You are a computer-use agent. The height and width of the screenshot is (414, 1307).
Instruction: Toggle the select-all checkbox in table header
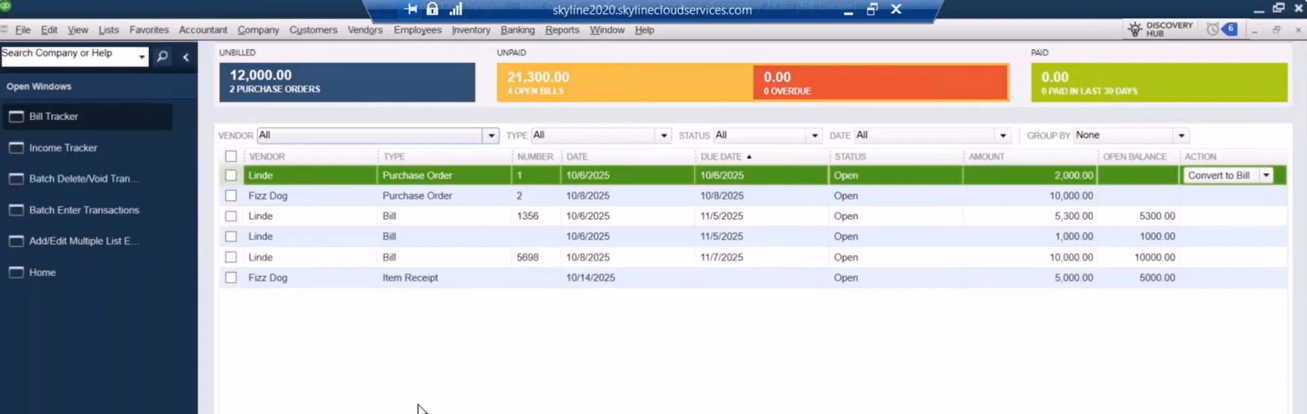[231, 156]
